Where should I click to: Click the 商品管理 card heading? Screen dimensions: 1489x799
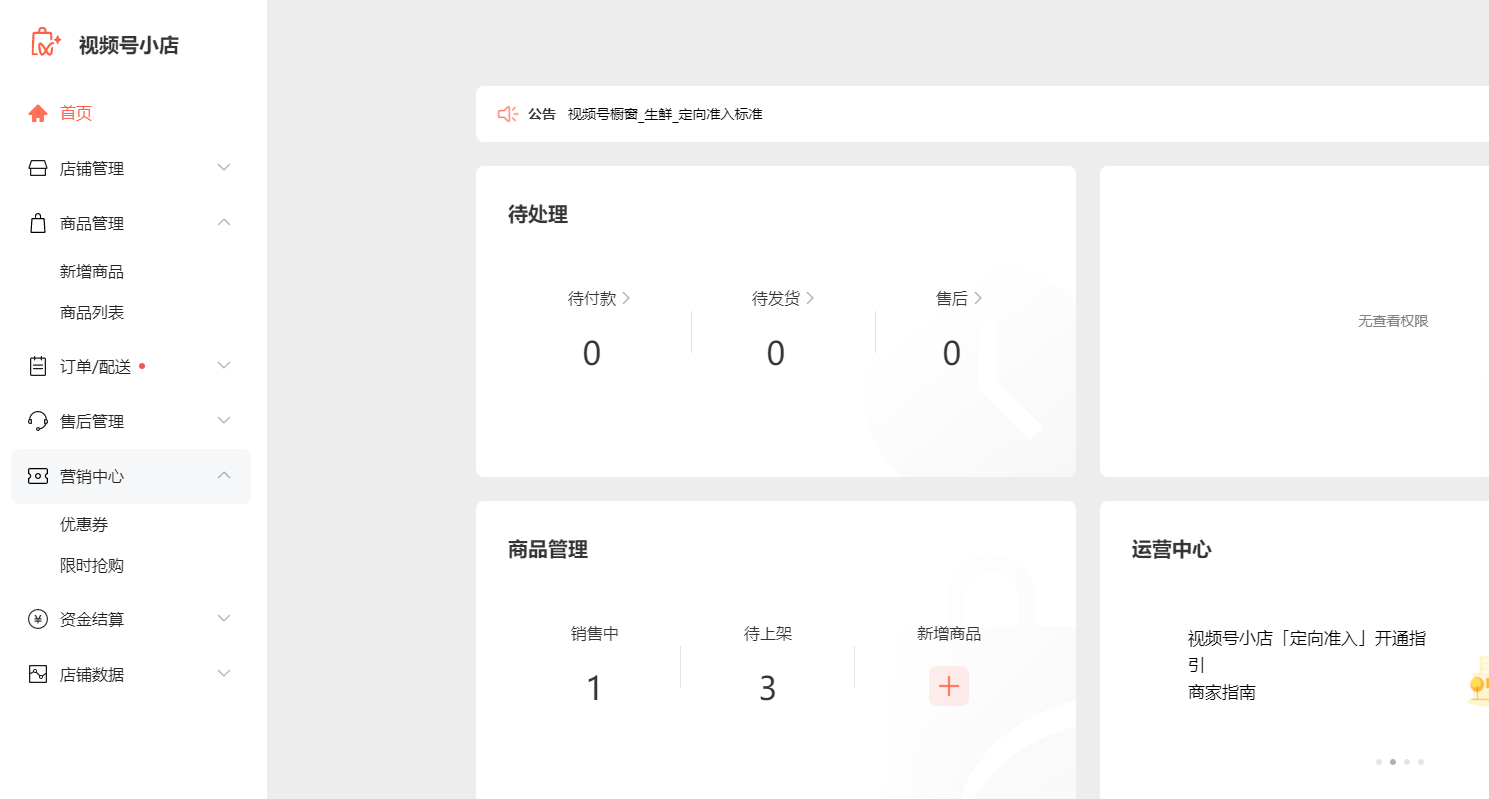(548, 549)
